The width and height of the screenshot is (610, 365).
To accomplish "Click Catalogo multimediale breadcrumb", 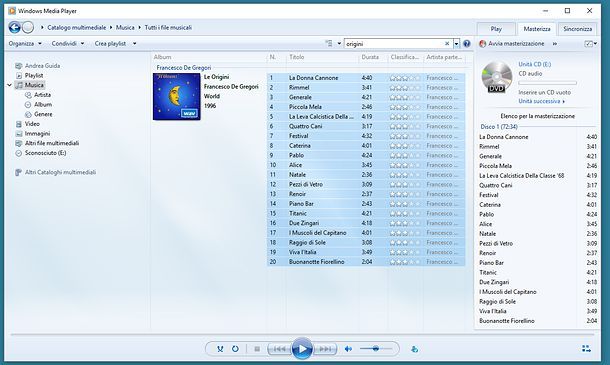I will [x=76, y=28].
